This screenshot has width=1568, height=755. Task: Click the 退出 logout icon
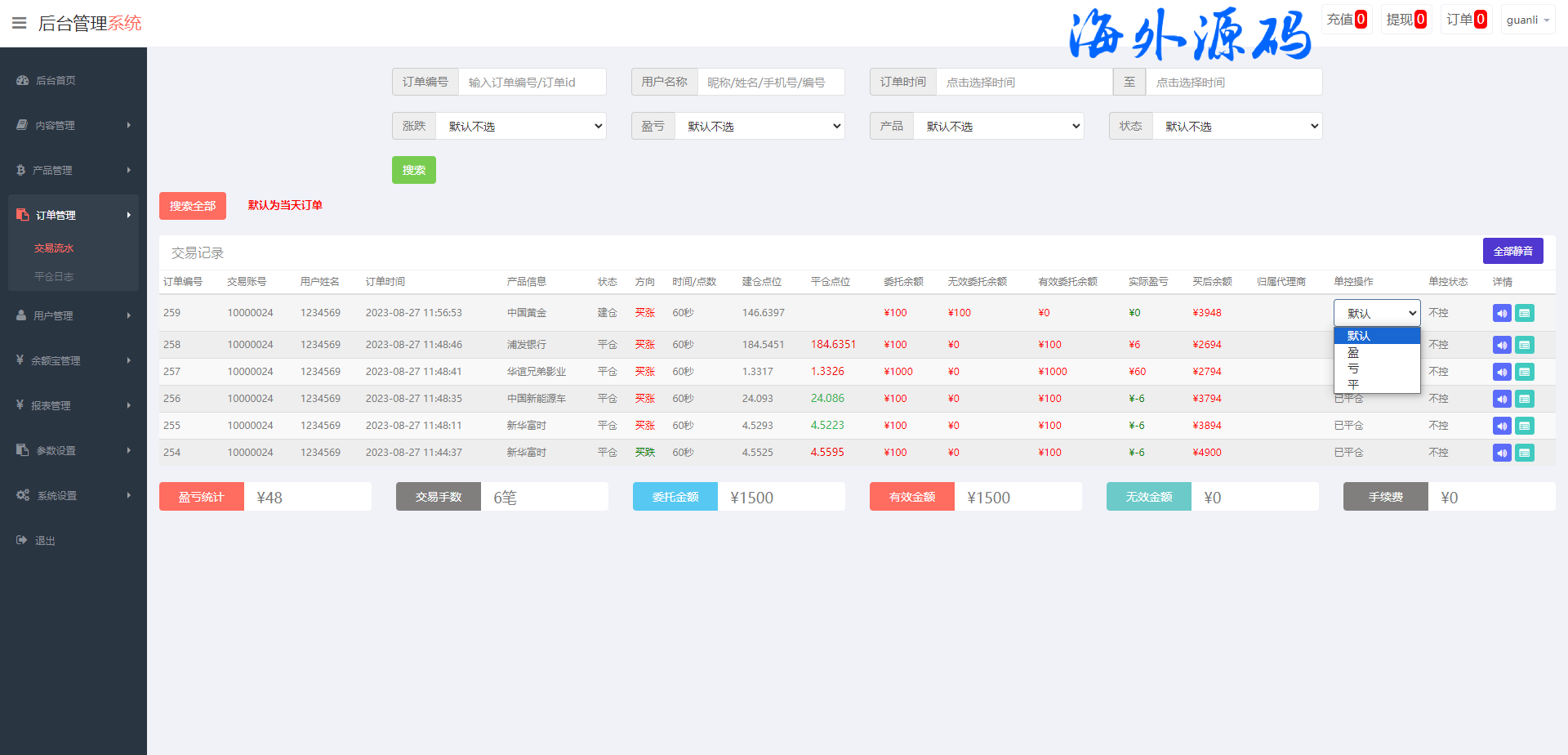22,540
